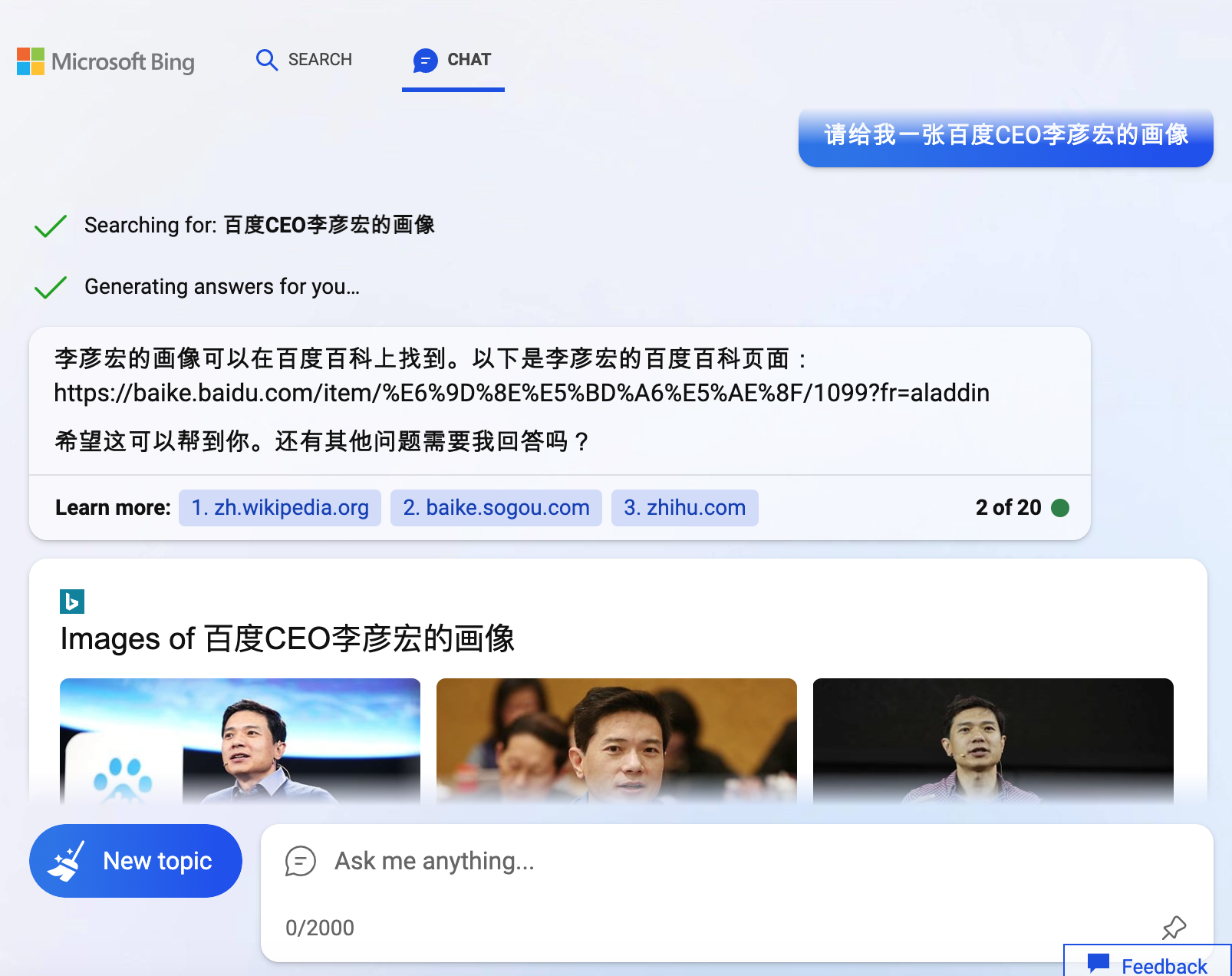Open first image thumbnail with Baidu paw logo
Image resolution: width=1232 pixels, height=976 pixels.
240,740
